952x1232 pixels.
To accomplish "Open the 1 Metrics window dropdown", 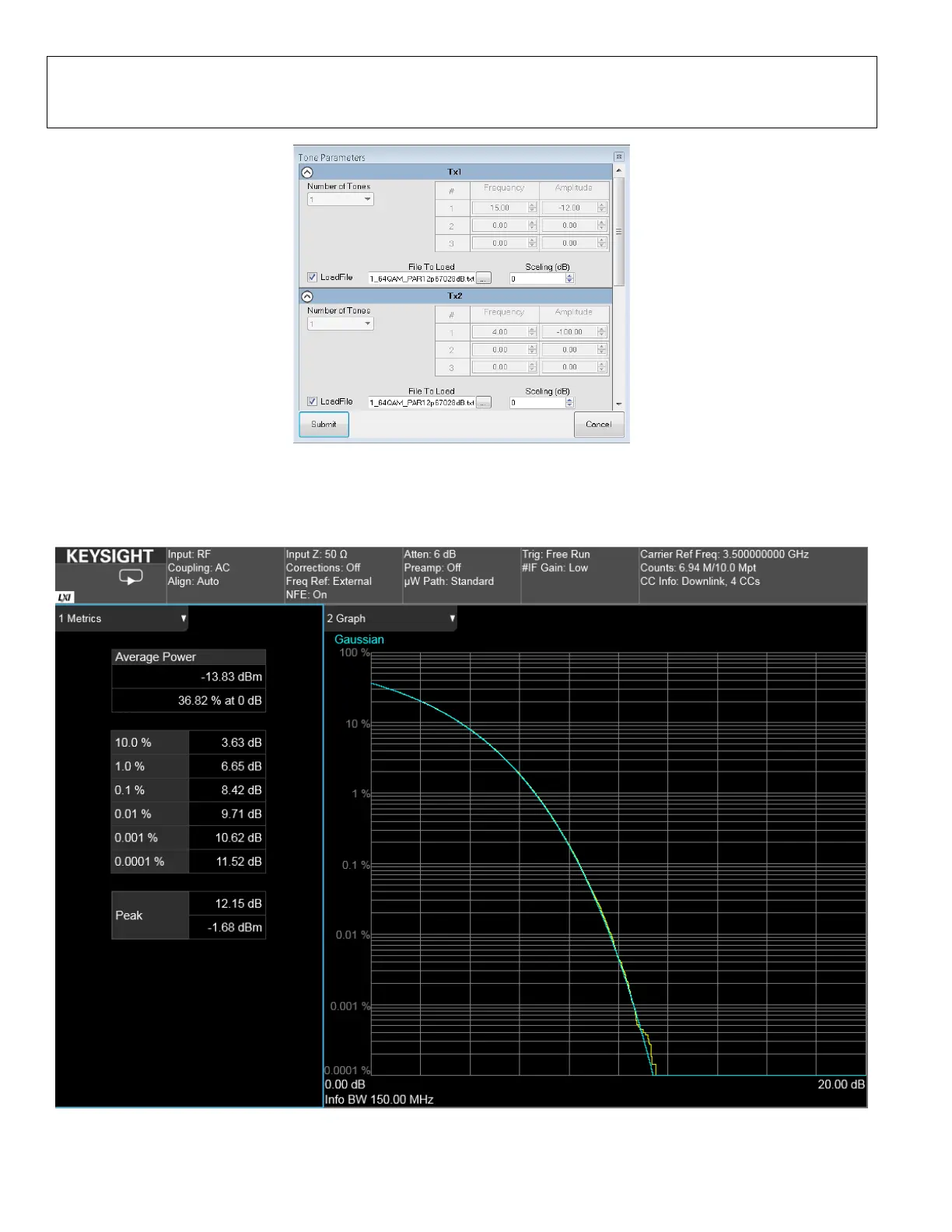I will [x=184, y=619].
